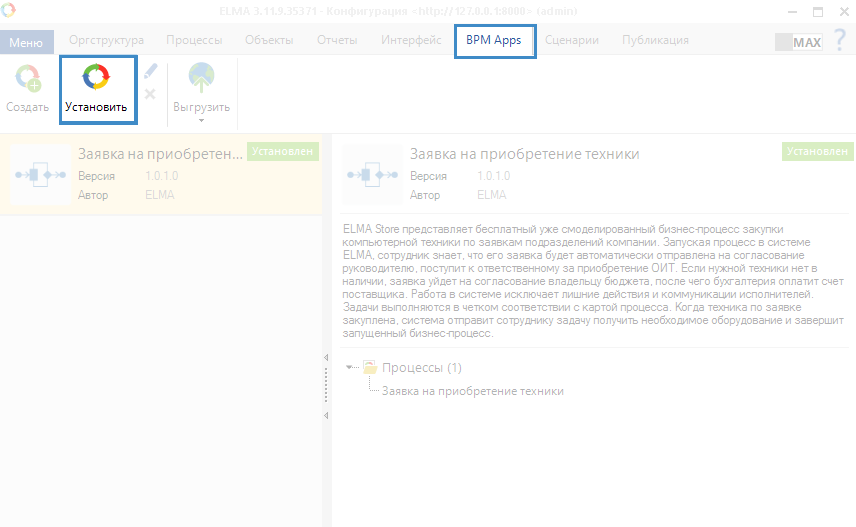
Task: Collapse left panel with upper splitter arrow
Action: click(x=326, y=358)
